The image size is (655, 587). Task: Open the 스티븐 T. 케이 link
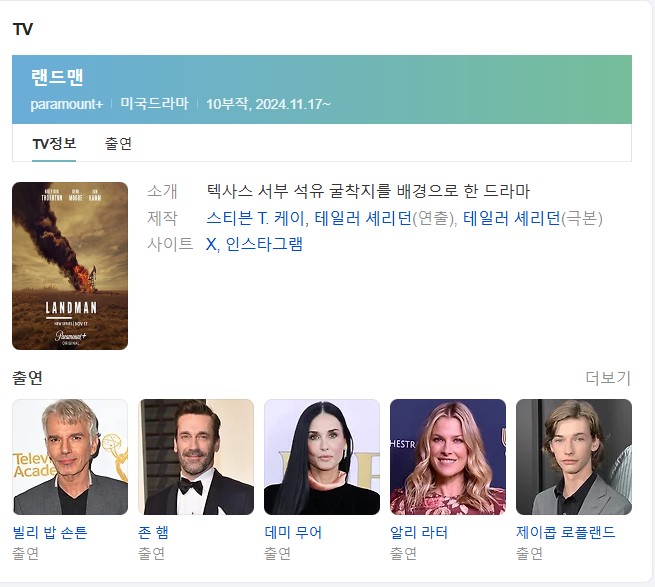click(x=256, y=218)
